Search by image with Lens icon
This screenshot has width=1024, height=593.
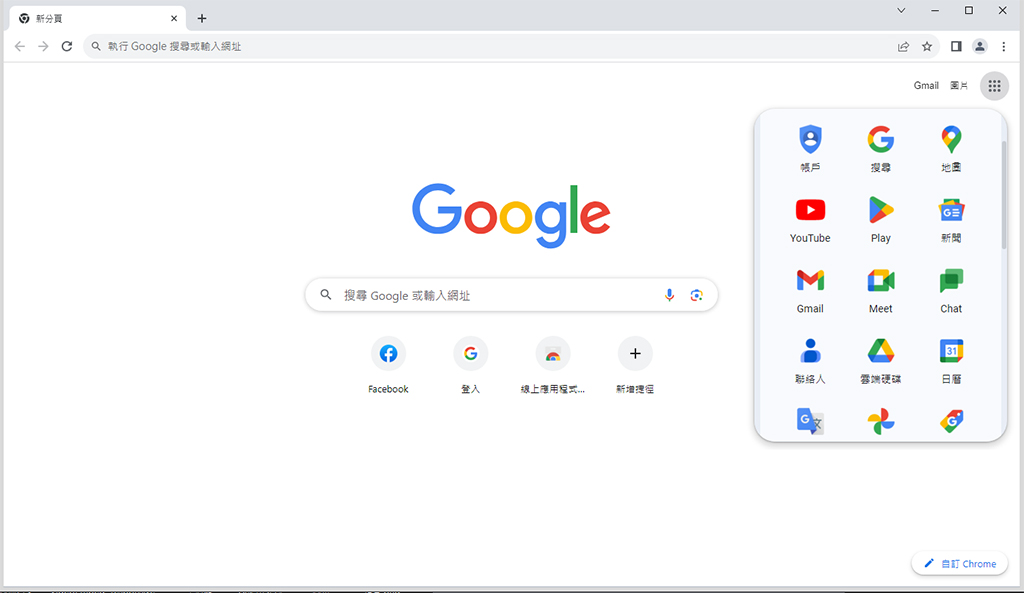pos(696,295)
